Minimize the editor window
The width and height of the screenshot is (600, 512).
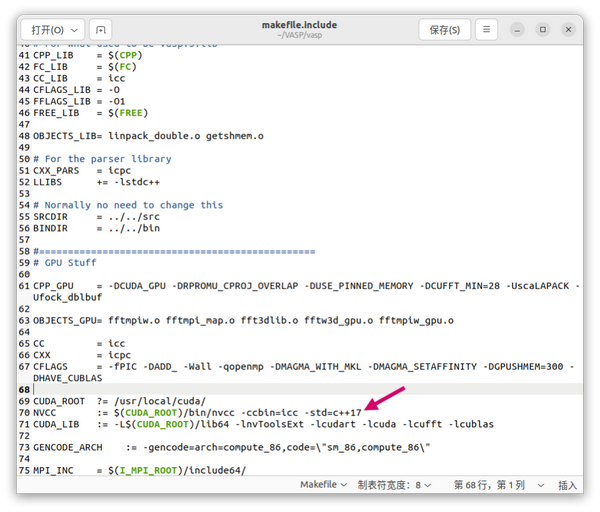click(x=517, y=30)
